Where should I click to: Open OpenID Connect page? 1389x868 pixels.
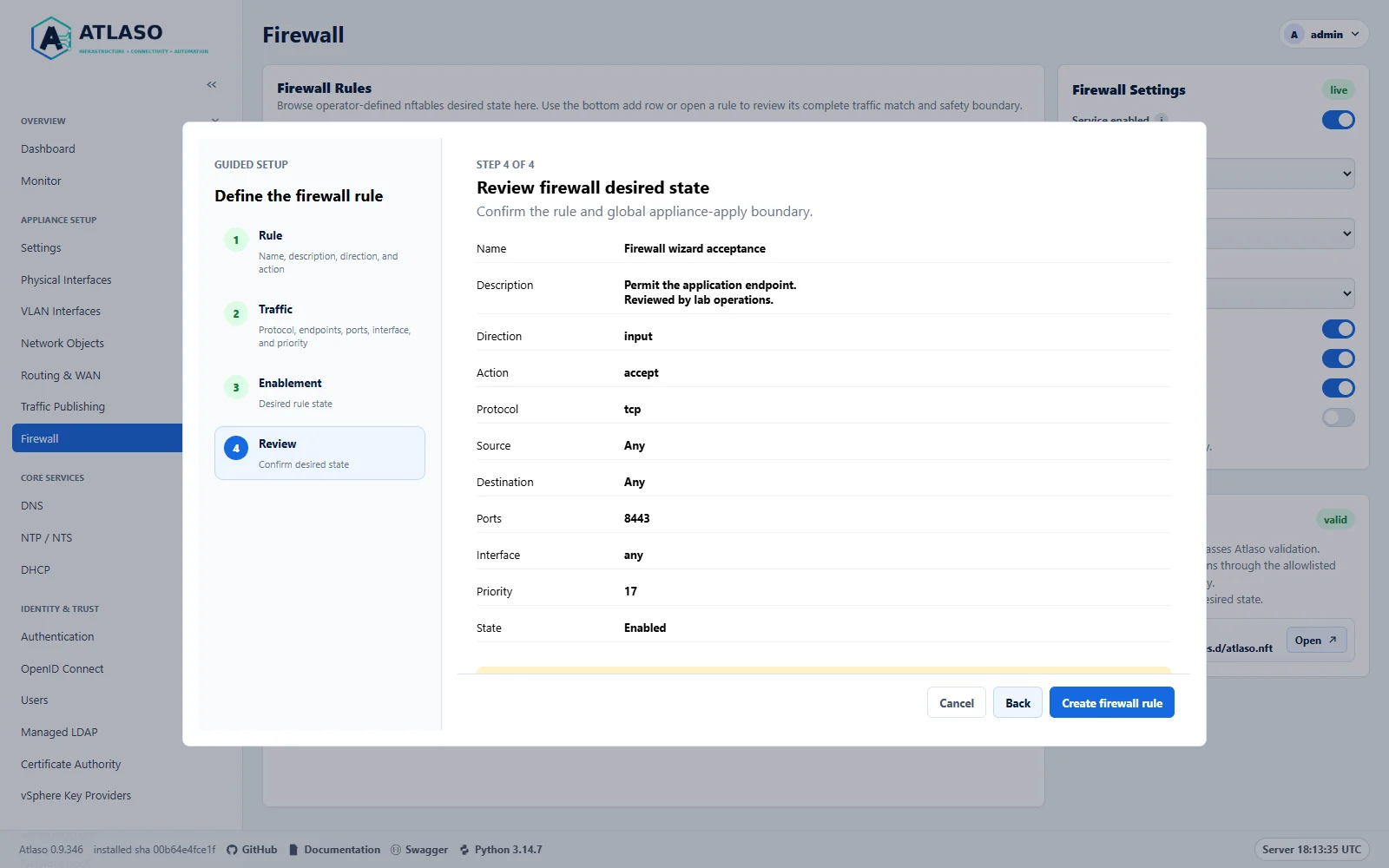click(x=63, y=669)
